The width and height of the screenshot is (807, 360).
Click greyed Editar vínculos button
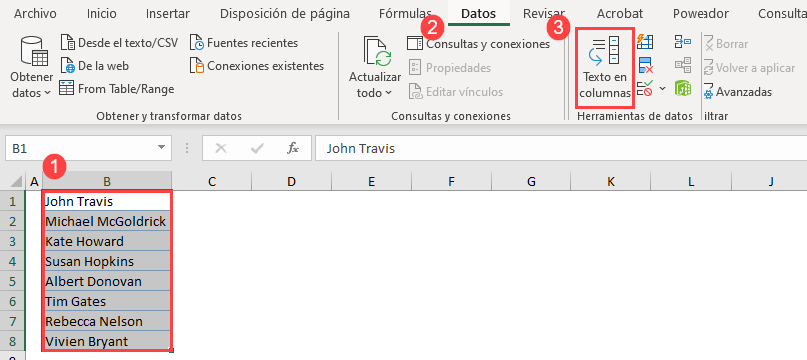coord(456,92)
